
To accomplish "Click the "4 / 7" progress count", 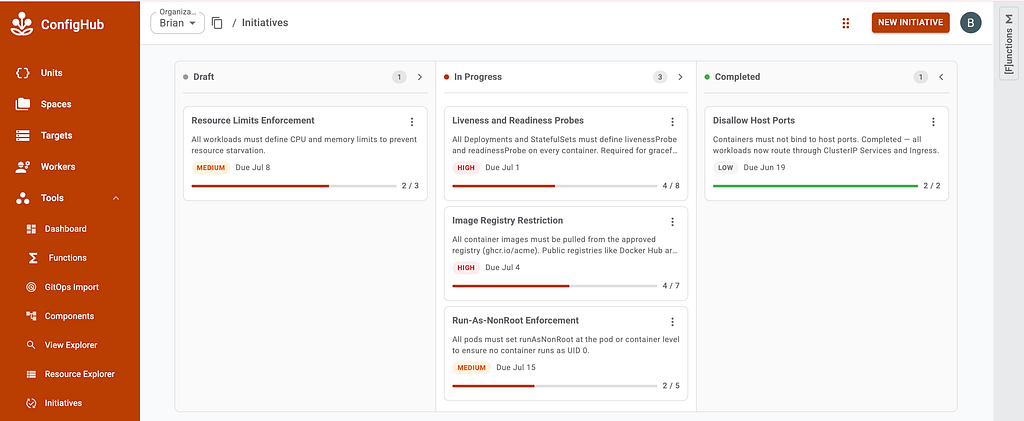I will tap(671, 286).
